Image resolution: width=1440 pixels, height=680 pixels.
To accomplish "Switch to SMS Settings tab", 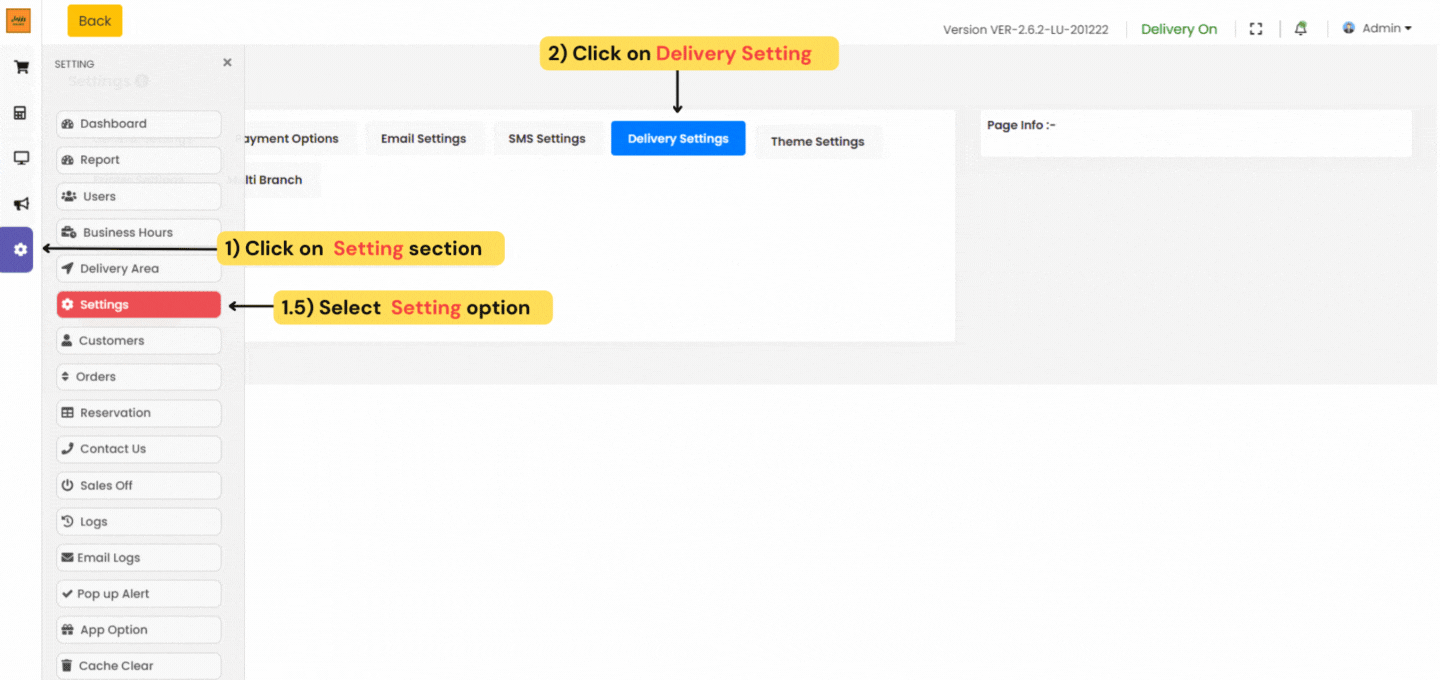I will (547, 139).
